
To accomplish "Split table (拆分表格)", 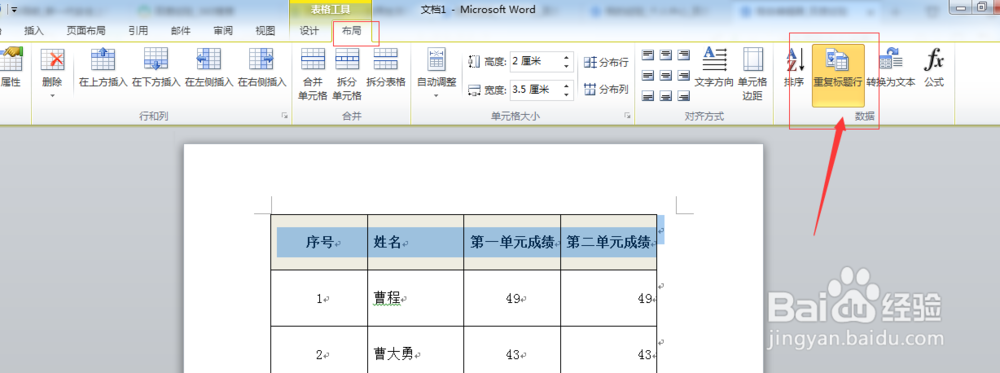I will click(386, 67).
